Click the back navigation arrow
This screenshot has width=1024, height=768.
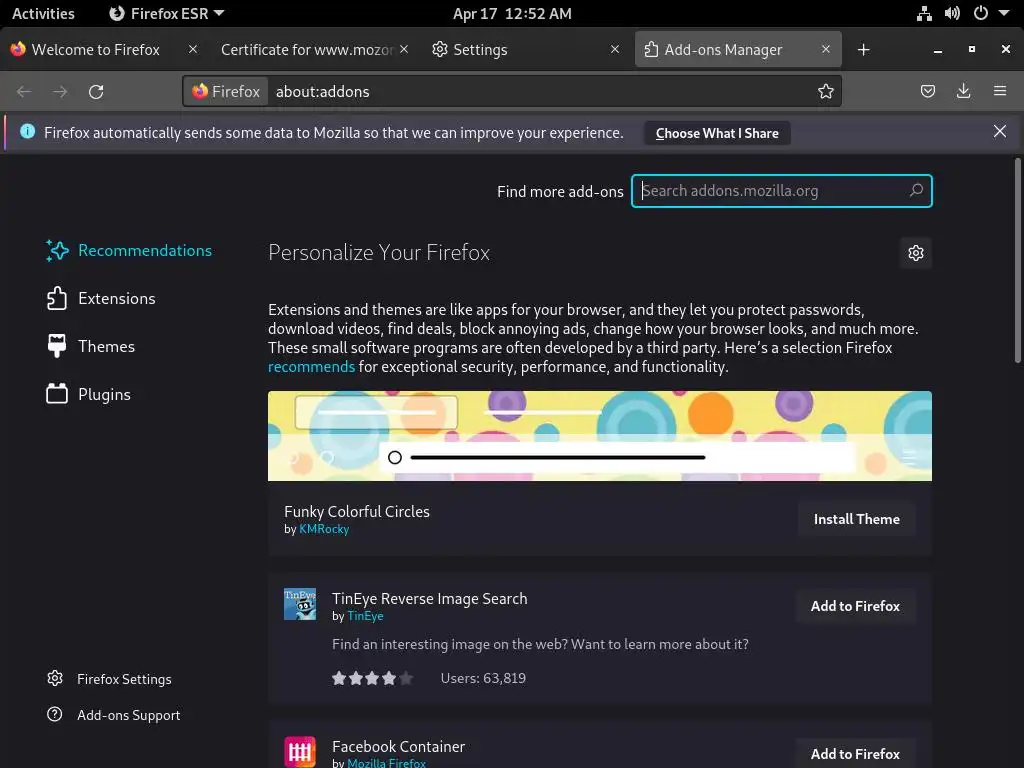click(24, 91)
